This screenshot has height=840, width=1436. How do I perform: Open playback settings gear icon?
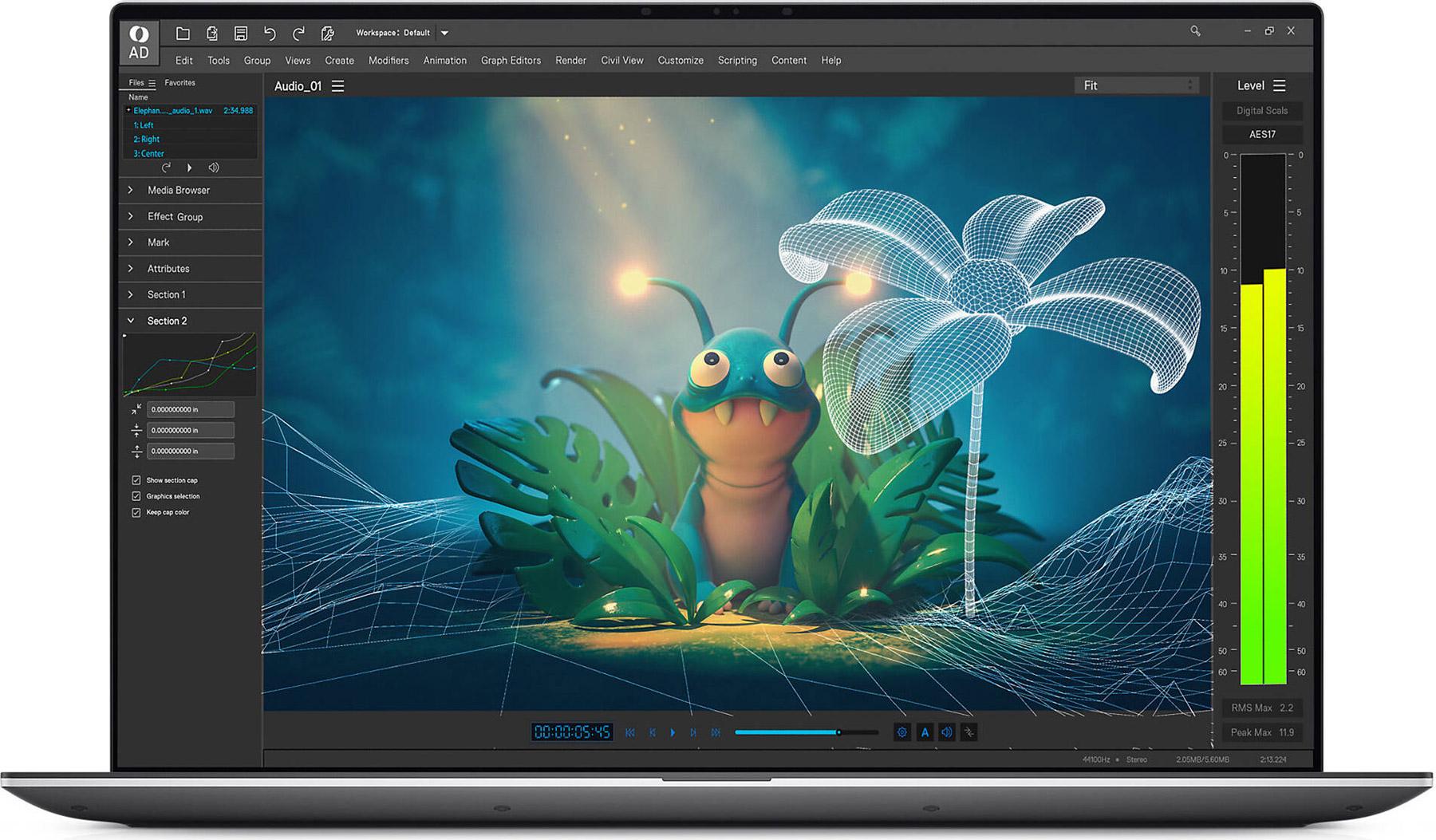901,732
